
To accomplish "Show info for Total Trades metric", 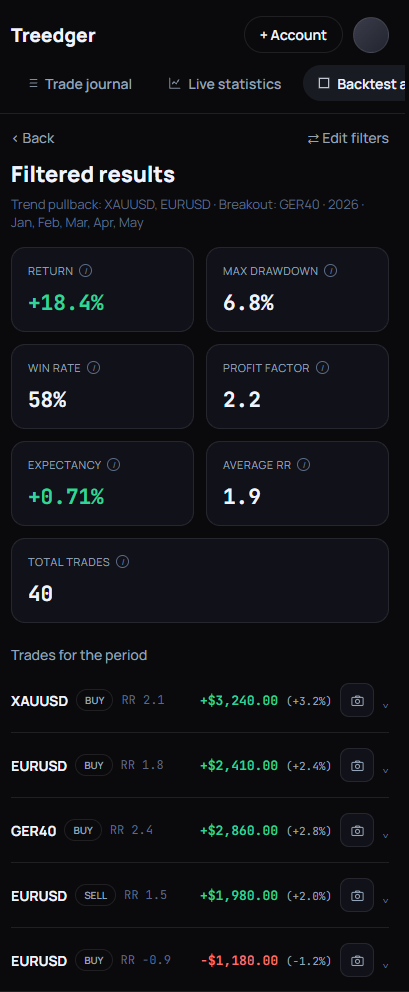I will [x=122, y=562].
